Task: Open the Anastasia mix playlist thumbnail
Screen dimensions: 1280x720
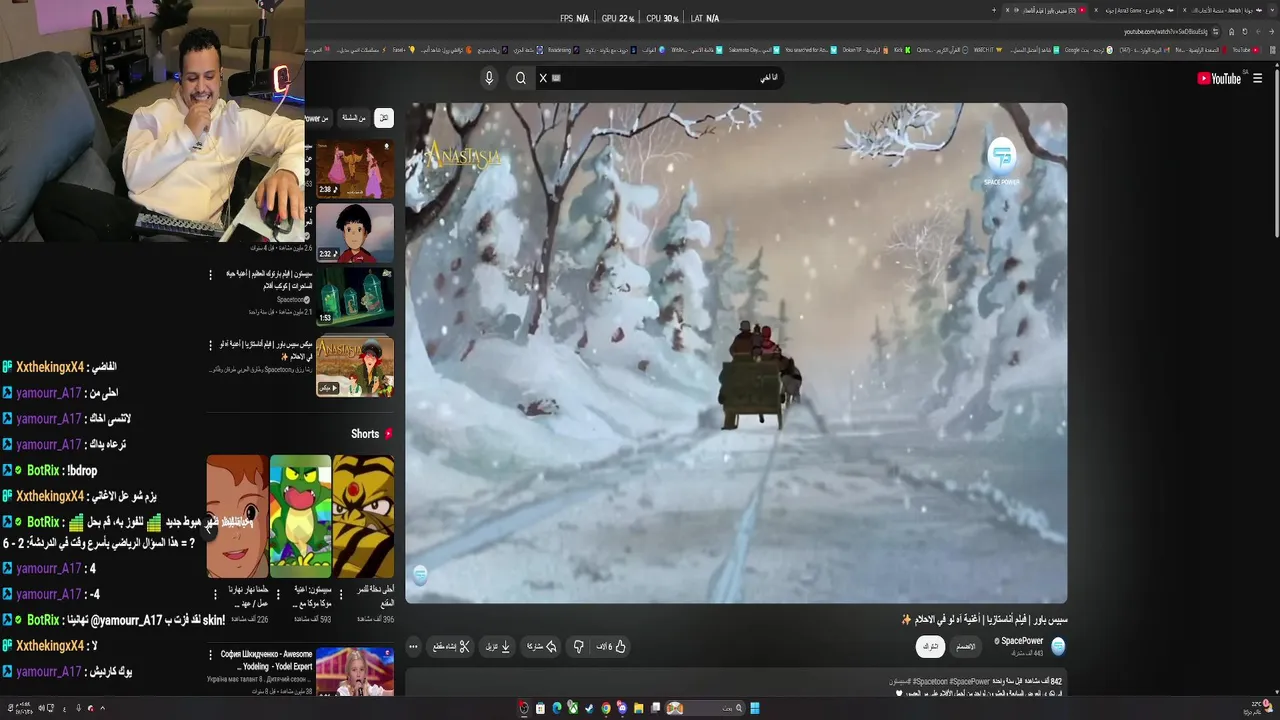Action: [x=355, y=366]
